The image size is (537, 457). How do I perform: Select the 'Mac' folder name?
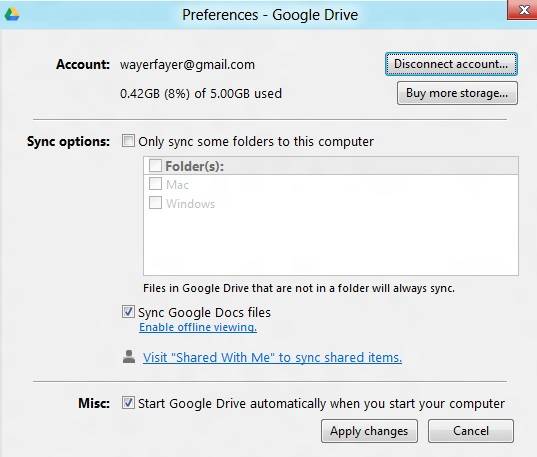pos(177,185)
